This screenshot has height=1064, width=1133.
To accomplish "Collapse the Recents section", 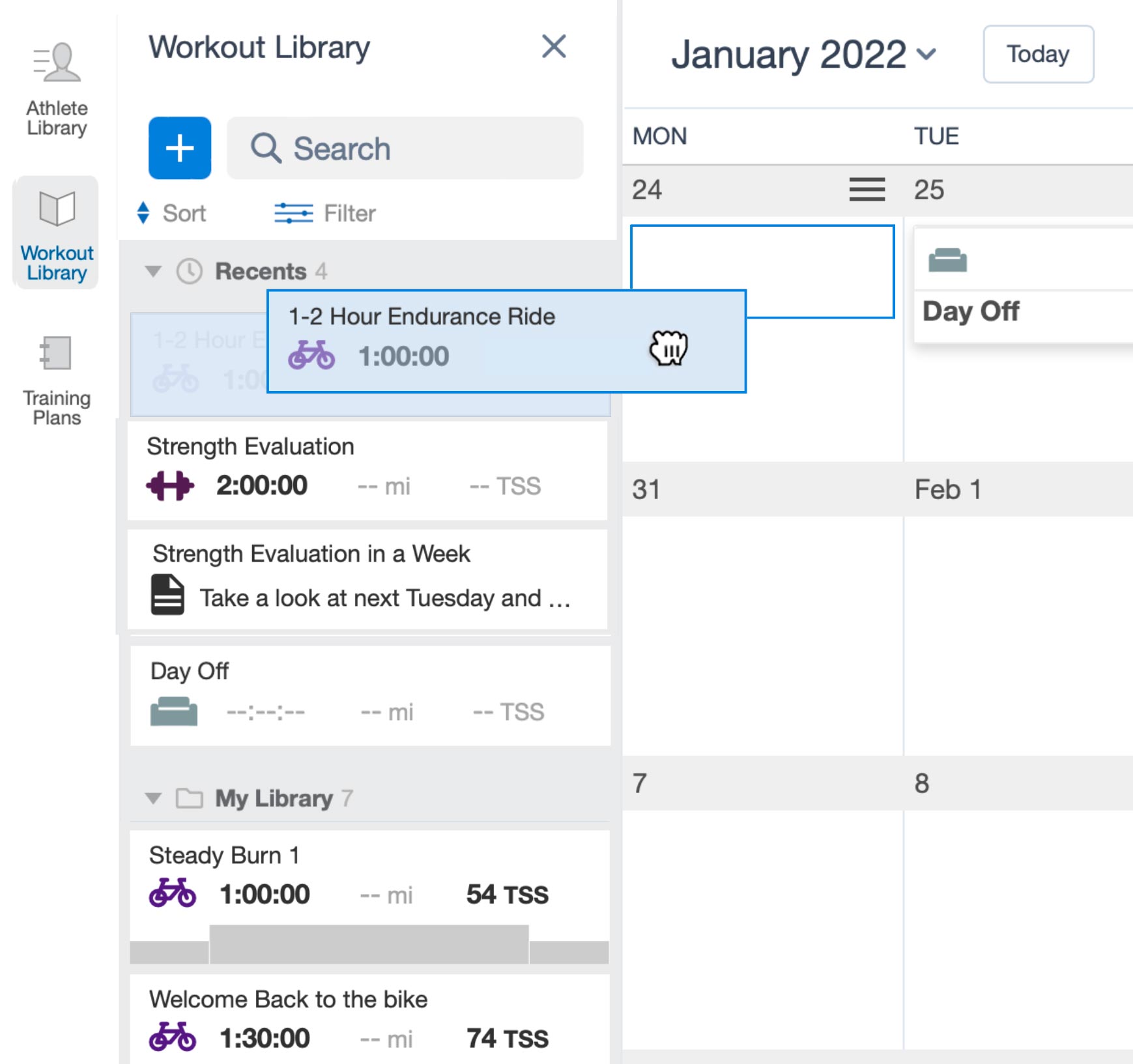I will [153, 271].
